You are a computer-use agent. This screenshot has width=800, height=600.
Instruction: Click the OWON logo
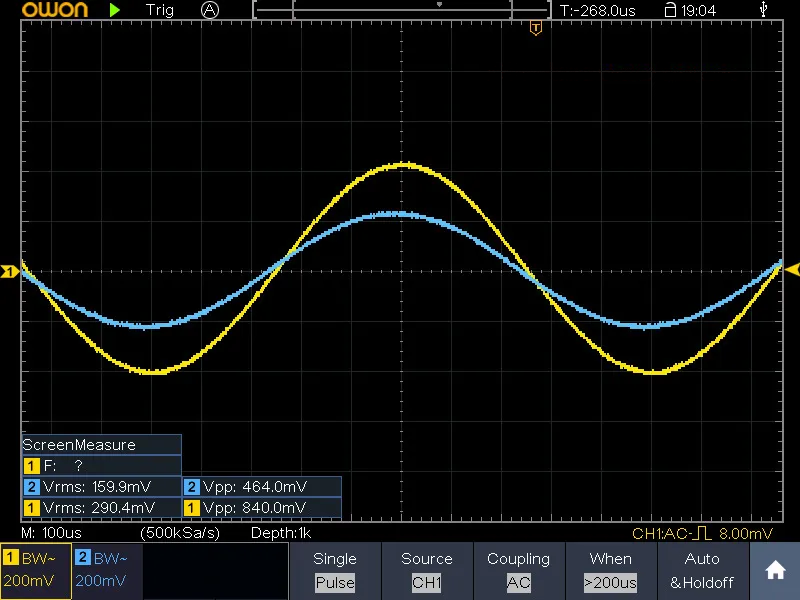(x=55, y=10)
